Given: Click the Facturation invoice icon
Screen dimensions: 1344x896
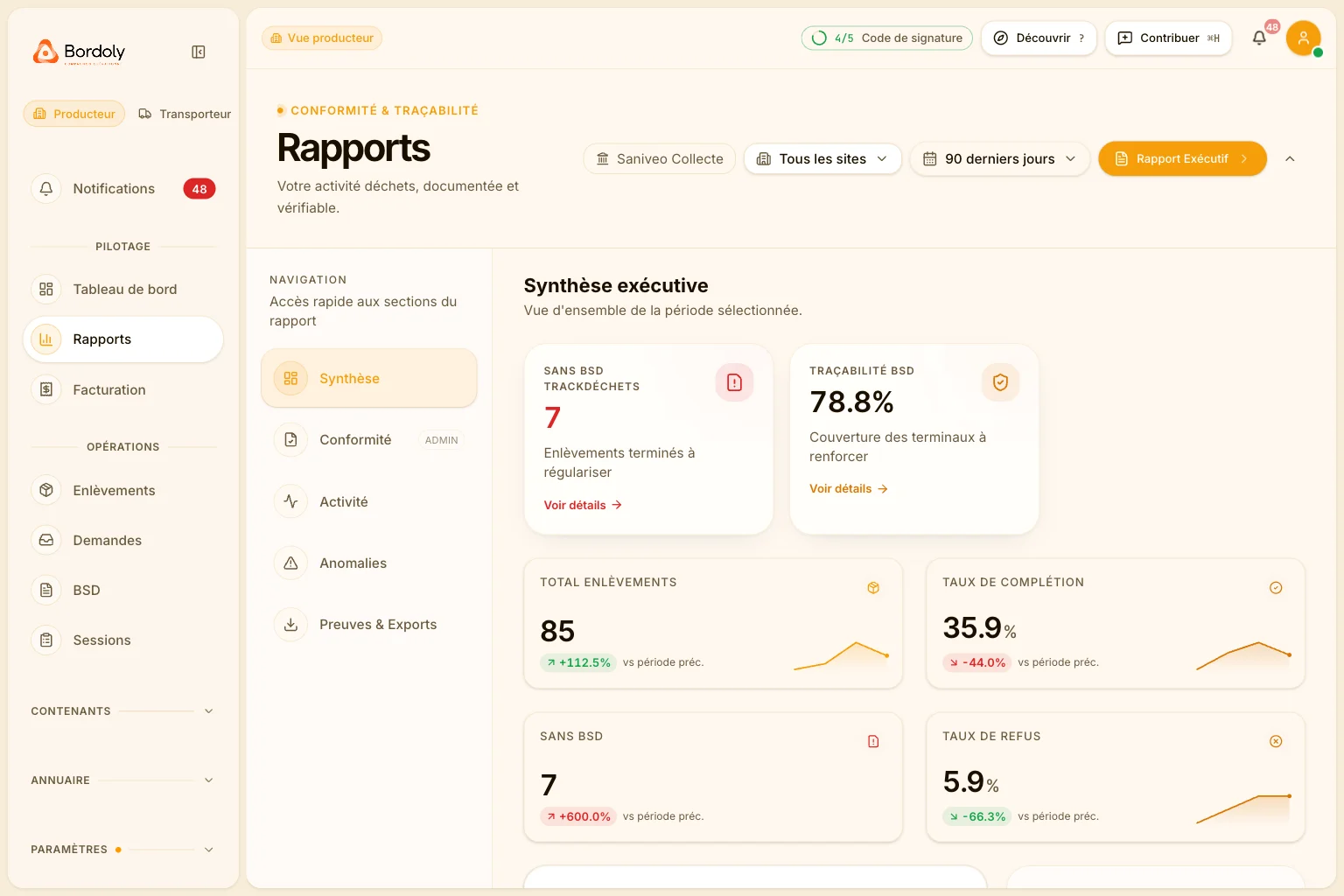Looking at the screenshot, I should (46, 389).
